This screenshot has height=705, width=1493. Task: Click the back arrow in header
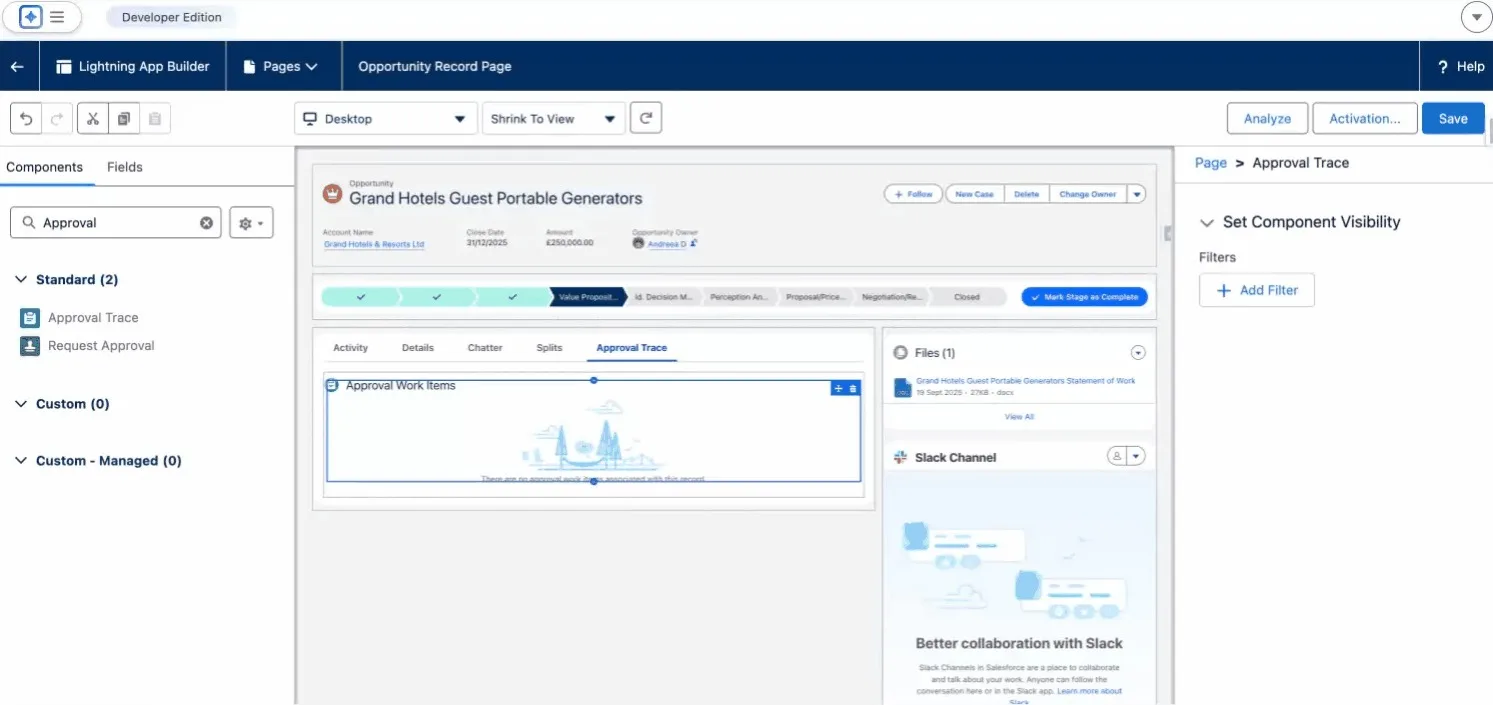pos(17,66)
